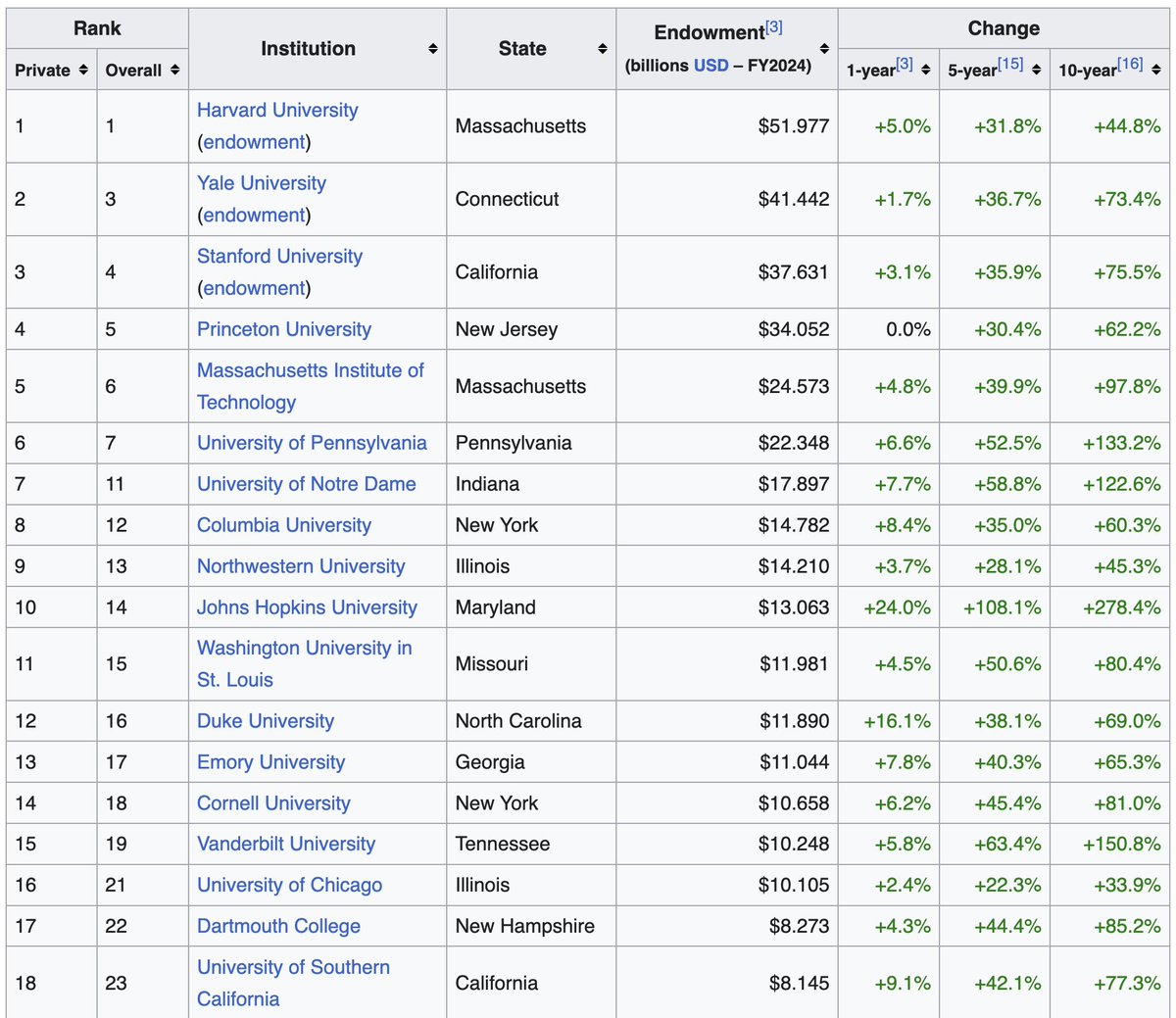Select Georgia state cell
Screen dimensions: 1176x1018
pos(531,762)
